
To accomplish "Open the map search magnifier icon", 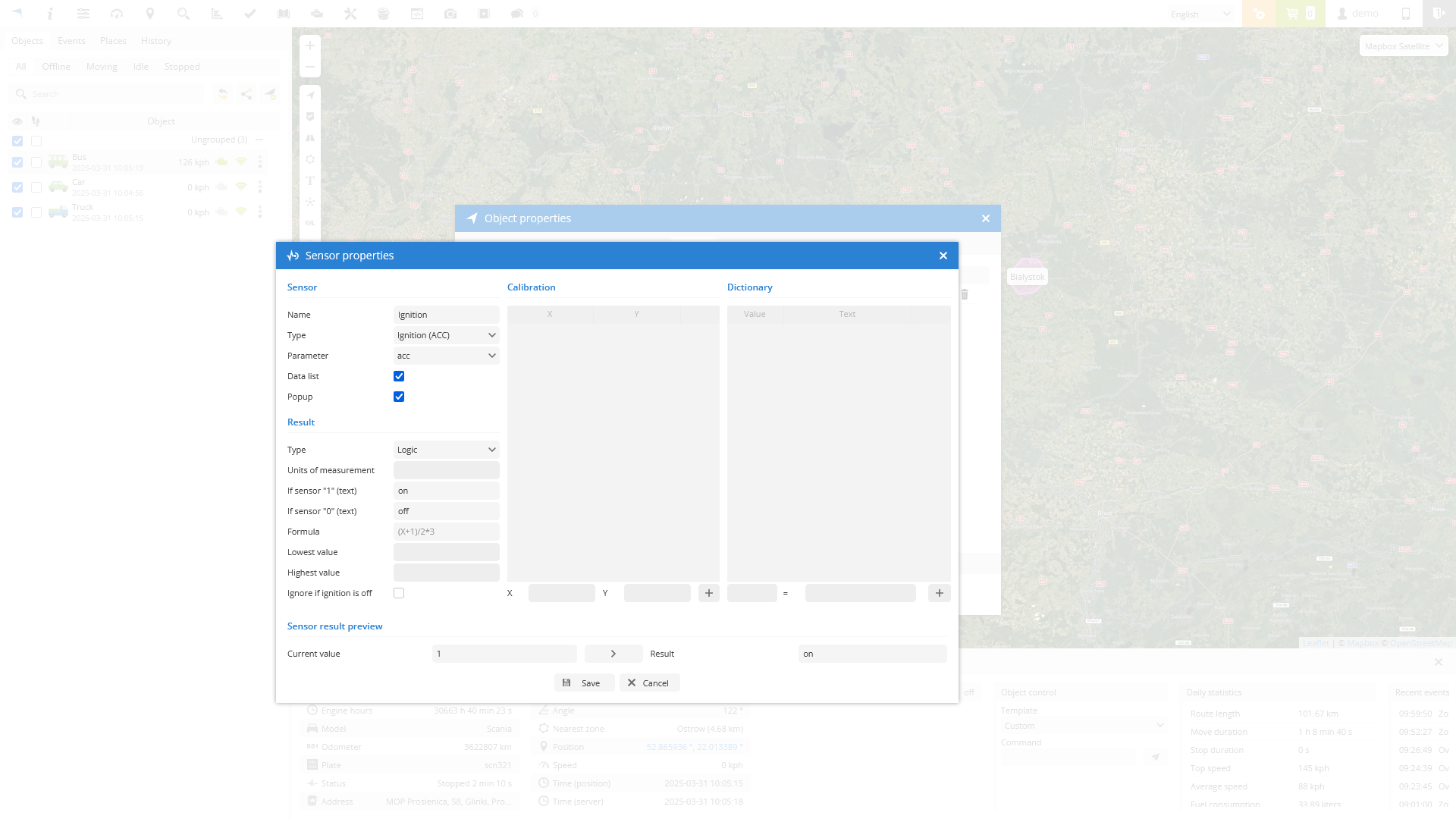I will [183, 14].
